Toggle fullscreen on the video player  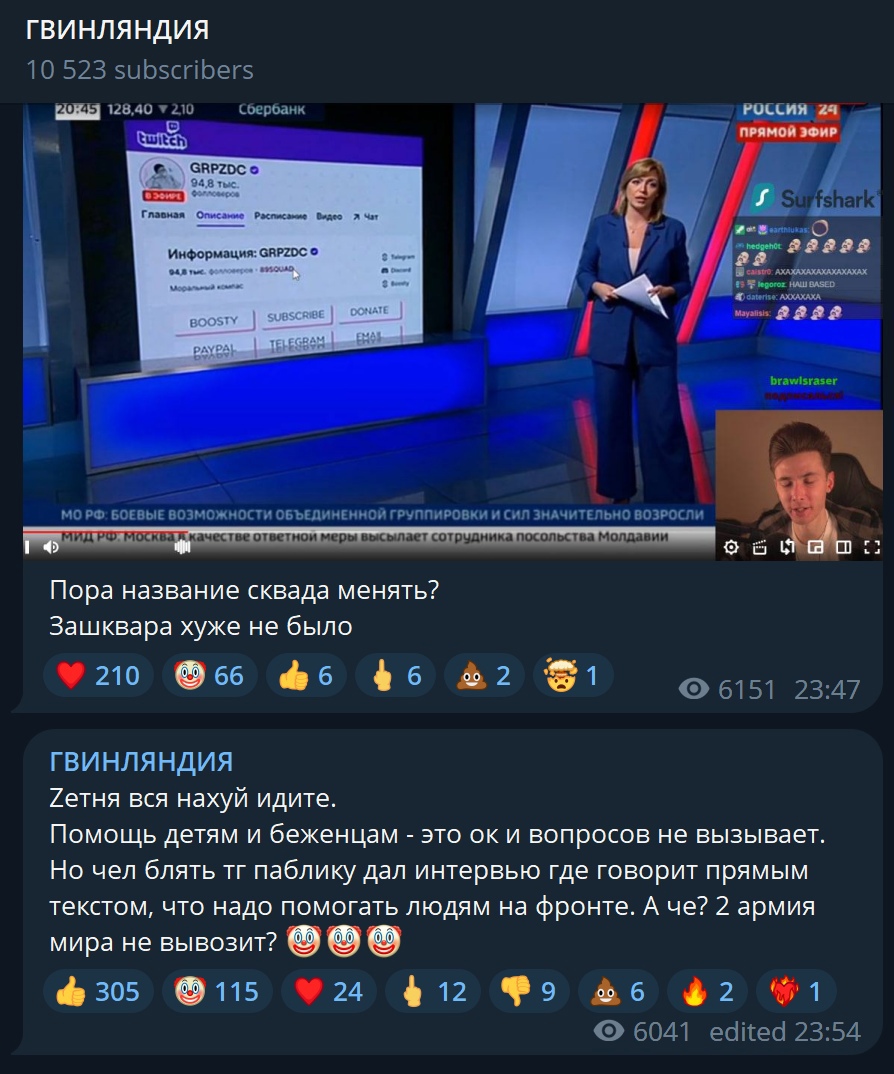pos(871,547)
